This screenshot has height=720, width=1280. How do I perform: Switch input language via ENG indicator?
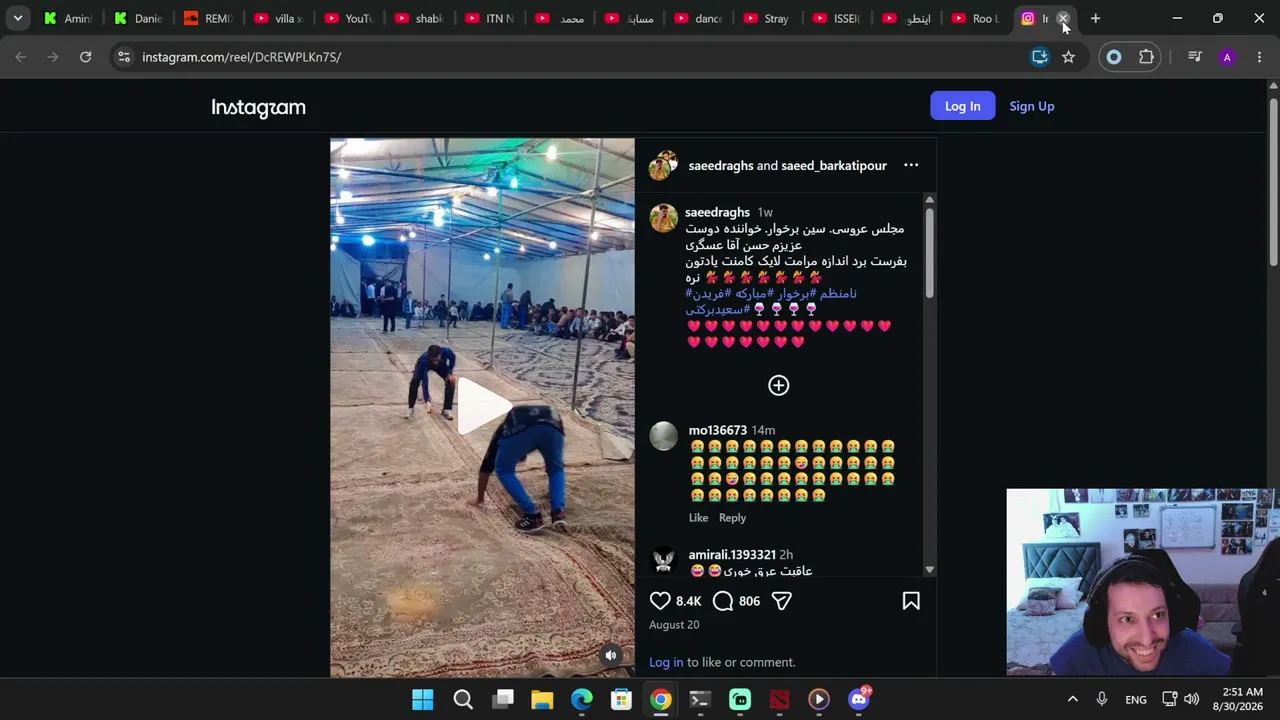pos(1136,700)
